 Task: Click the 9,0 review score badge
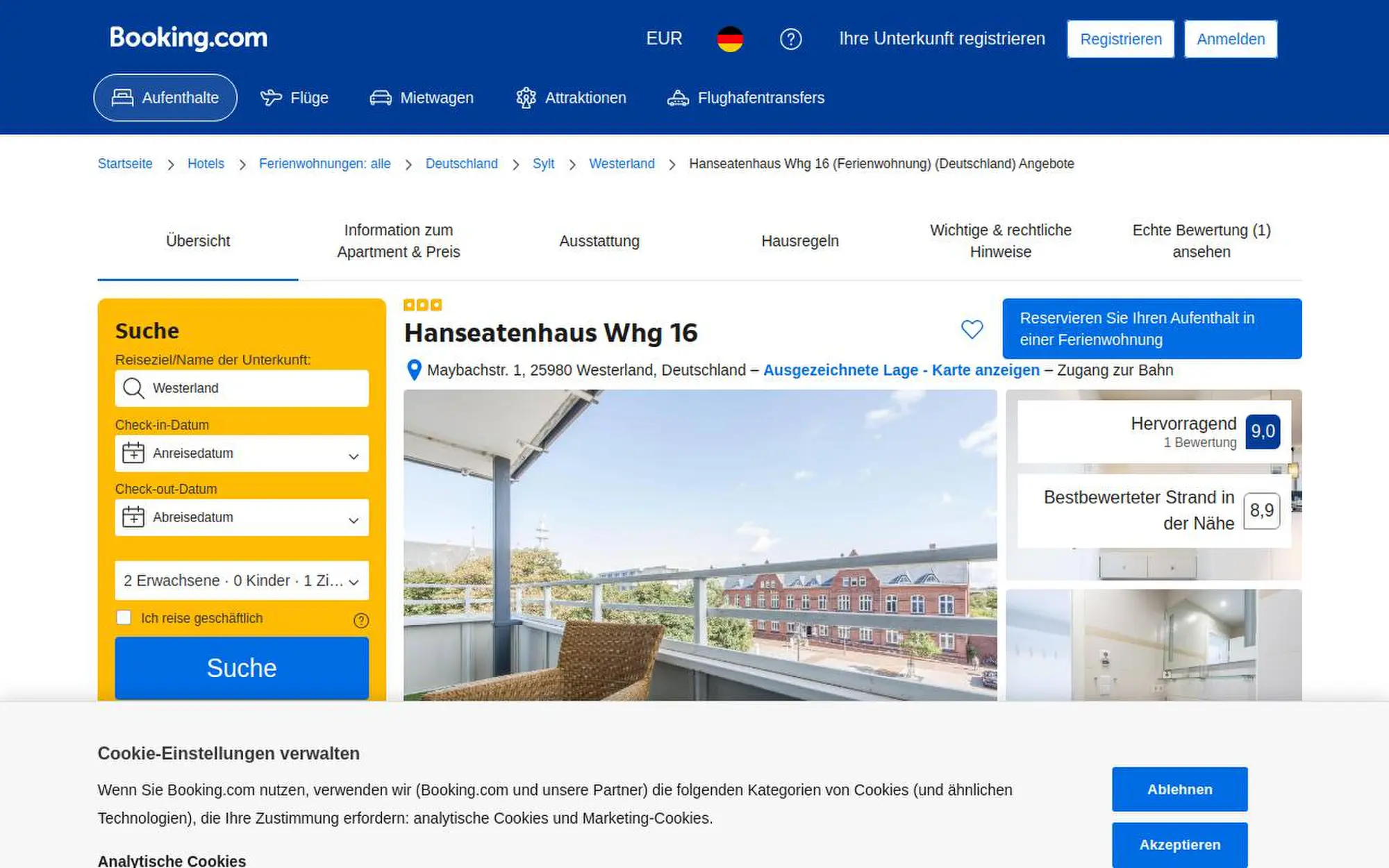click(x=1263, y=431)
